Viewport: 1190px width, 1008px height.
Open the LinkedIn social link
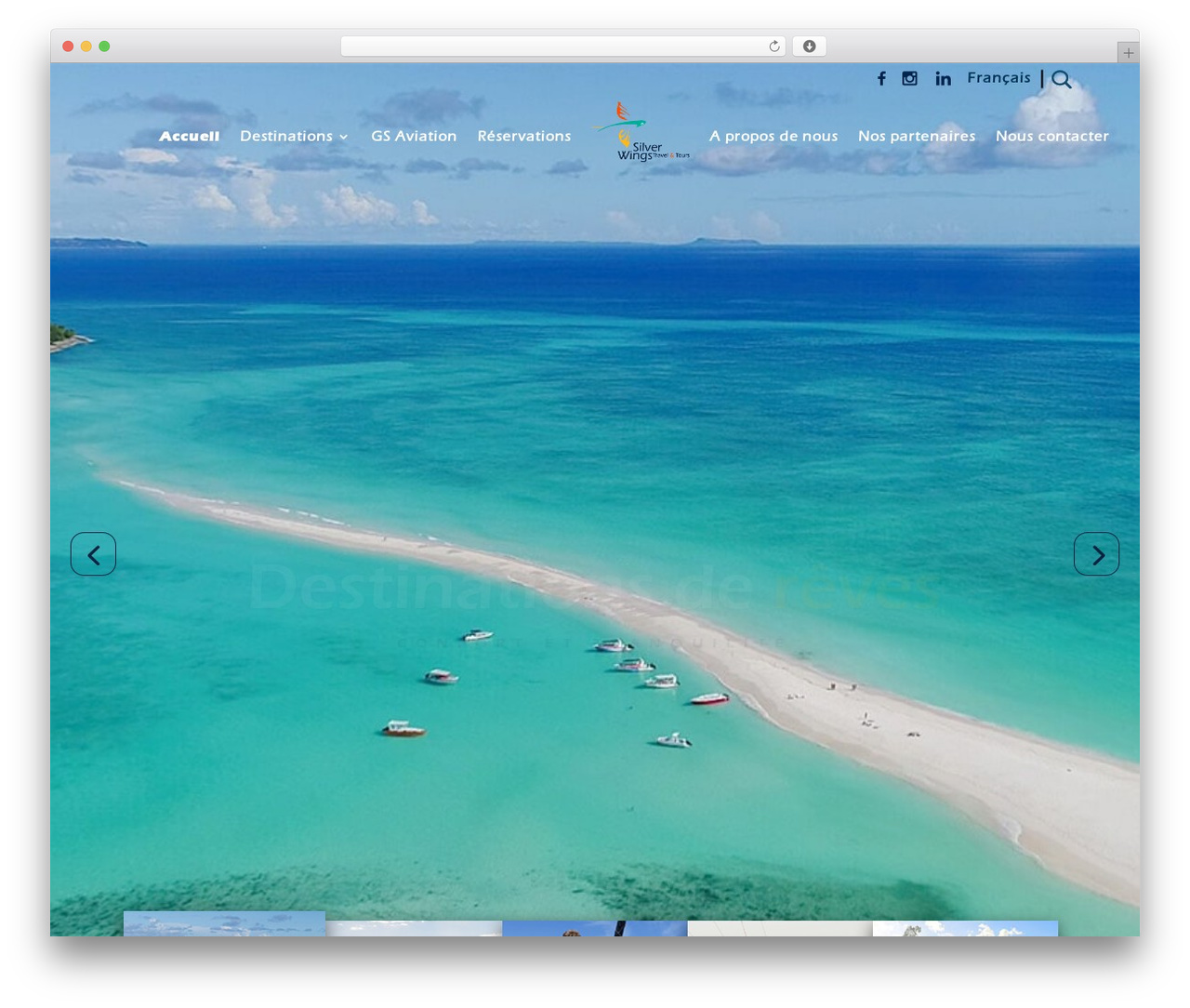point(944,79)
